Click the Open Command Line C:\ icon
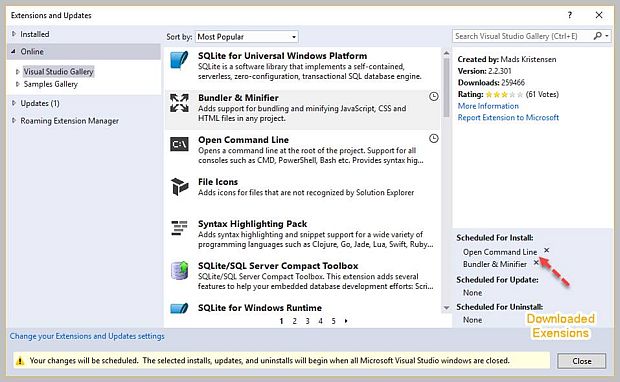The image size is (620, 382). click(179, 144)
